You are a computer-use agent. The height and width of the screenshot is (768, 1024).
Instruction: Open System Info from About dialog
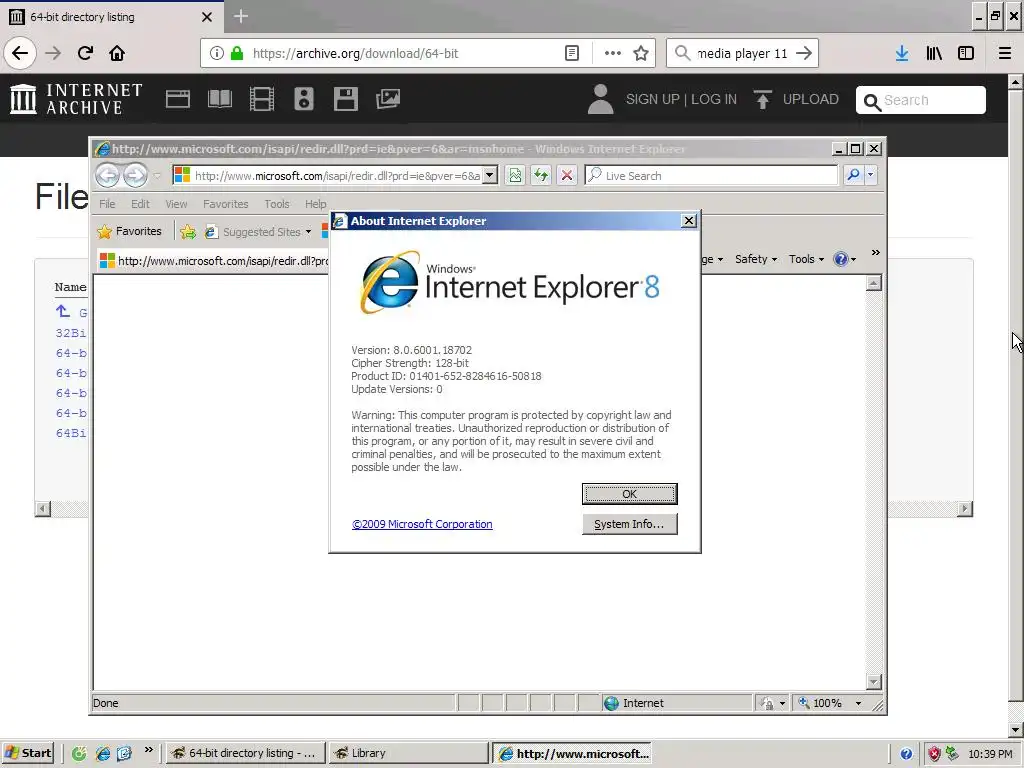[x=629, y=524]
